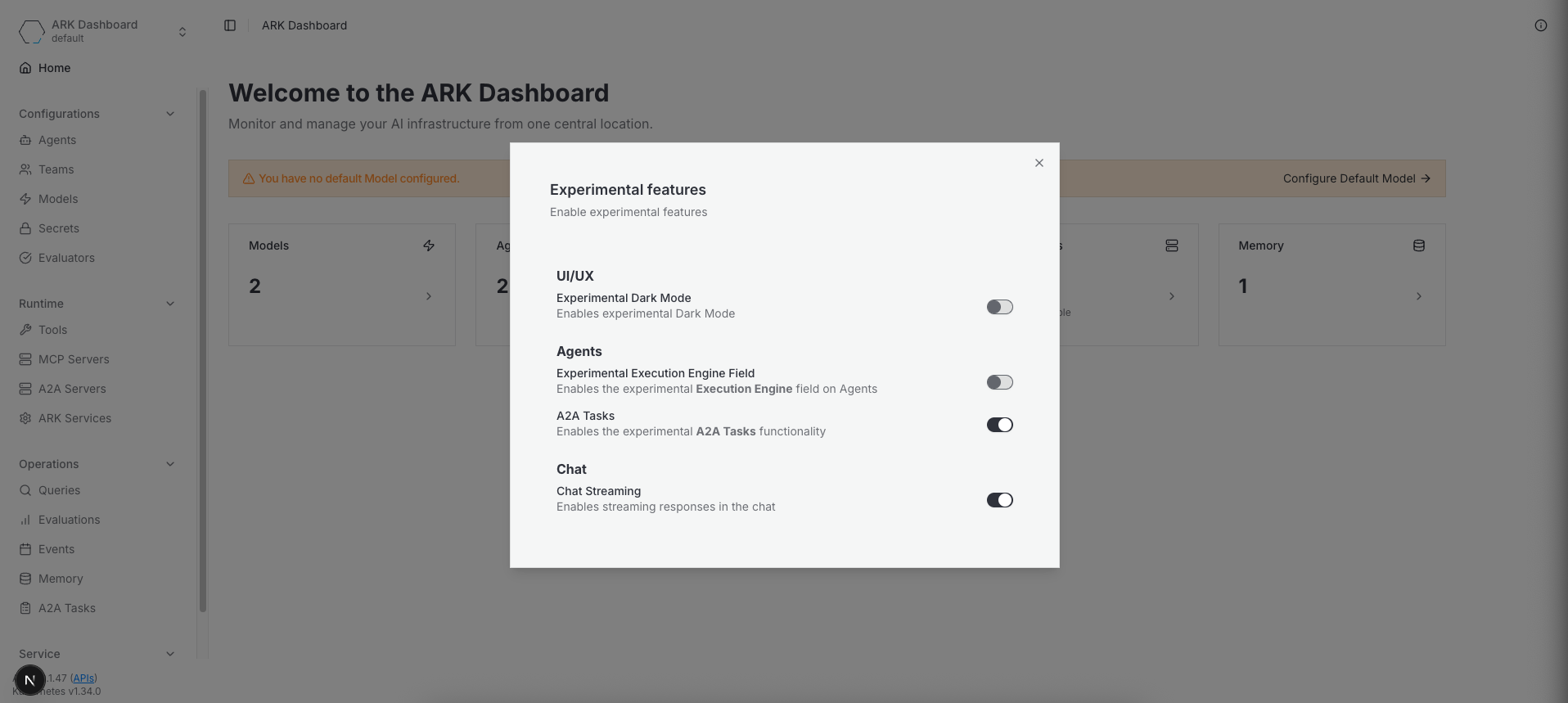Close the Experimental features dialog
The width and height of the screenshot is (1568, 703).
(1039, 163)
